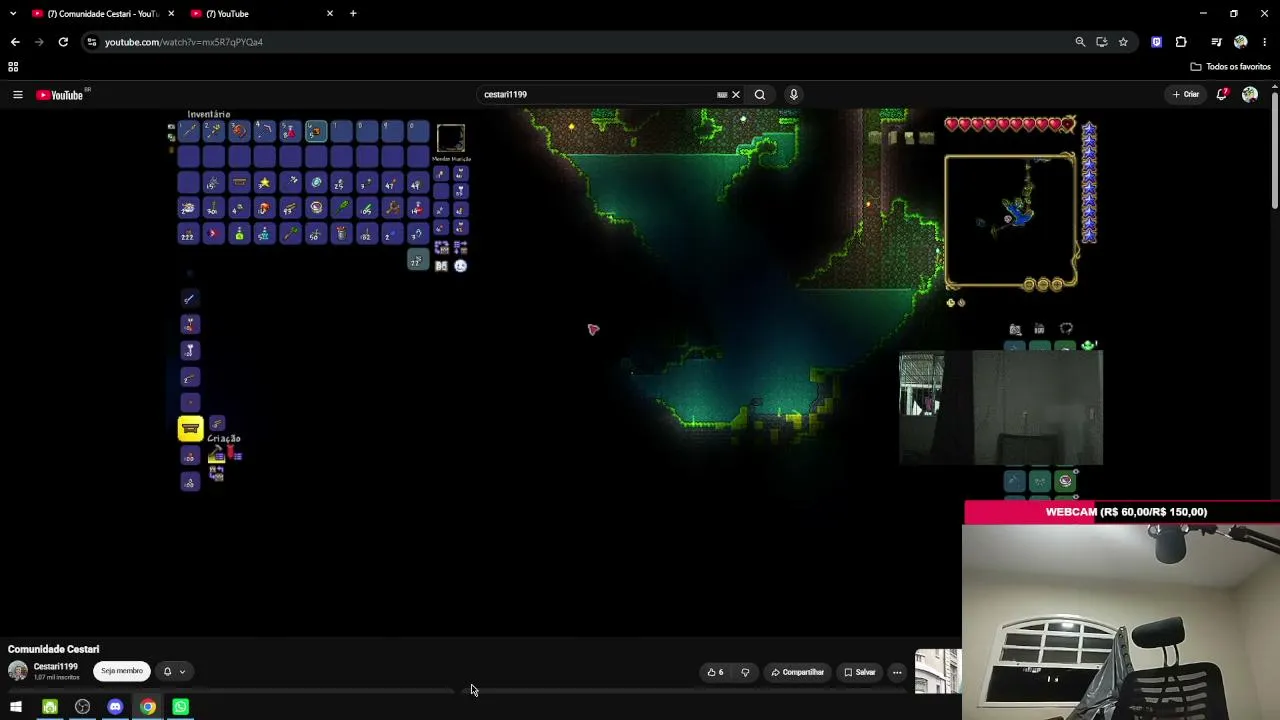1280x720 pixels.
Task: Bookmark this page with the star
Action: click(x=1123, y=42)
